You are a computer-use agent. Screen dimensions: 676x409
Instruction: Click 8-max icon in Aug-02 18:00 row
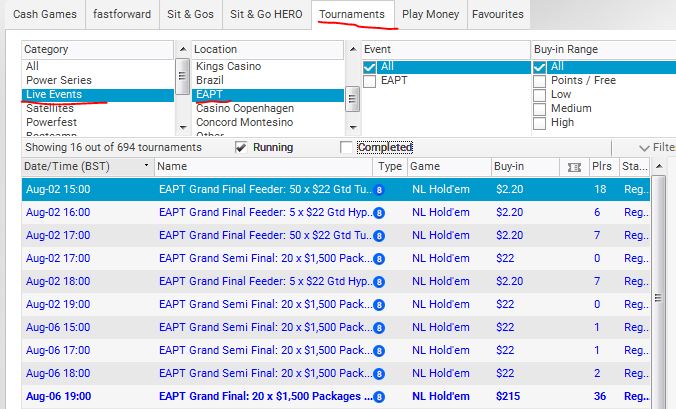click(379, 282)
